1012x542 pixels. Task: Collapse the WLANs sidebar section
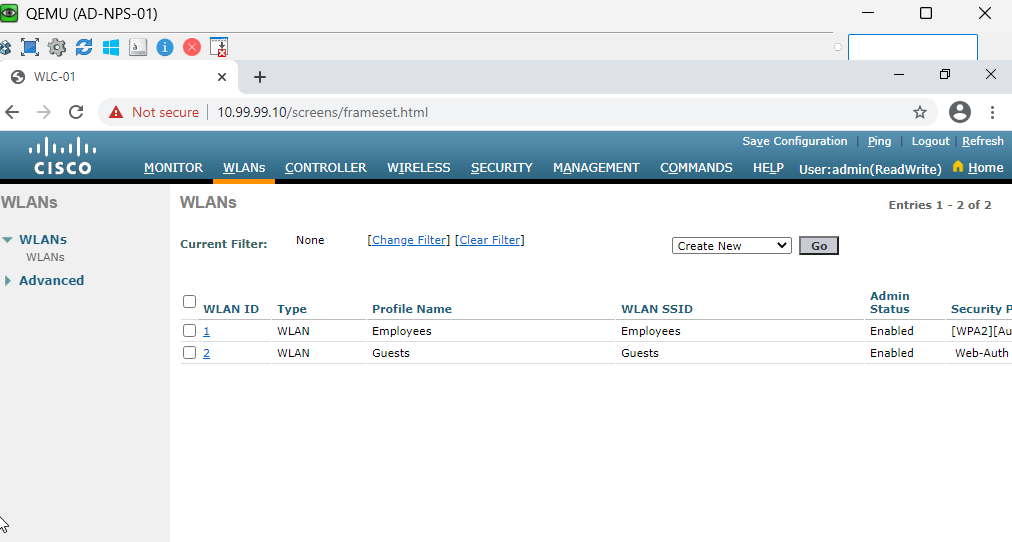(x=7, y=239)
